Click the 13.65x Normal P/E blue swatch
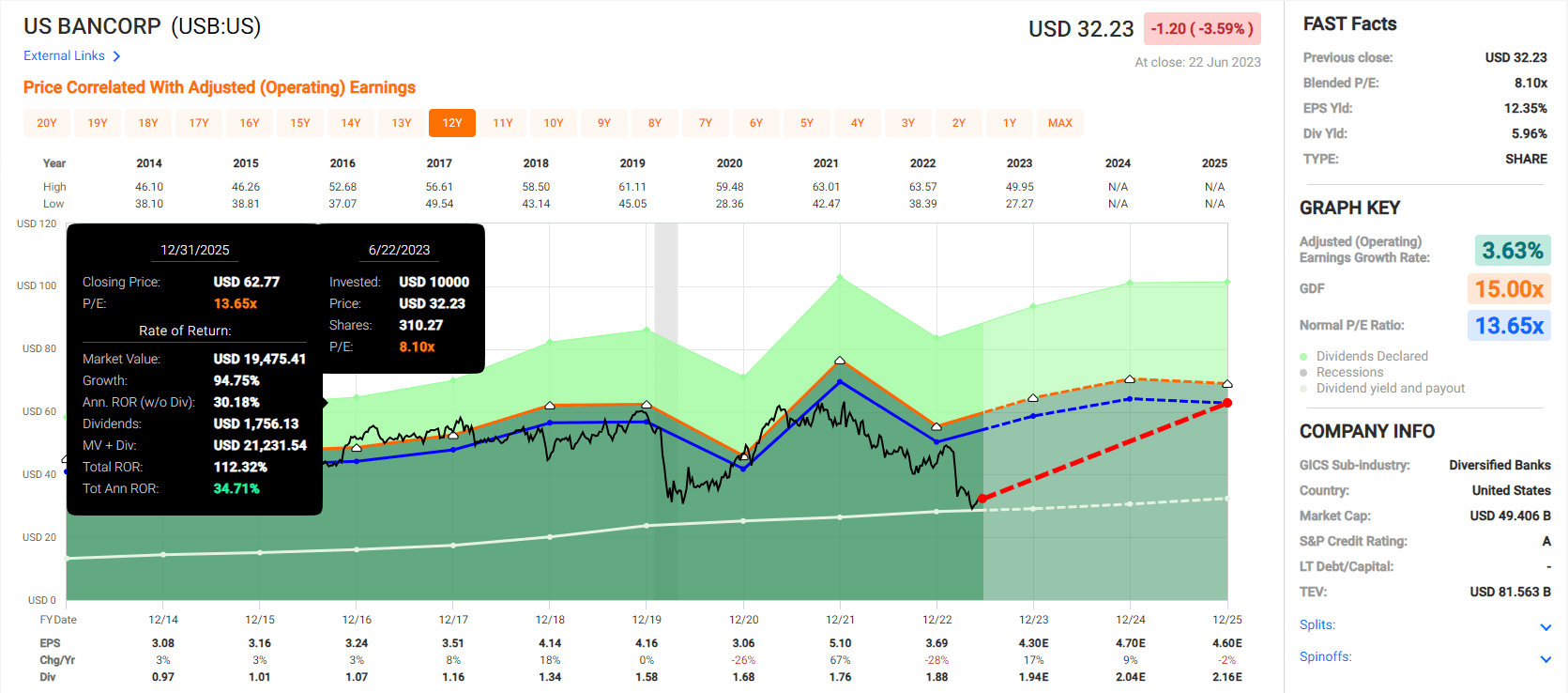 point(1509,326)
